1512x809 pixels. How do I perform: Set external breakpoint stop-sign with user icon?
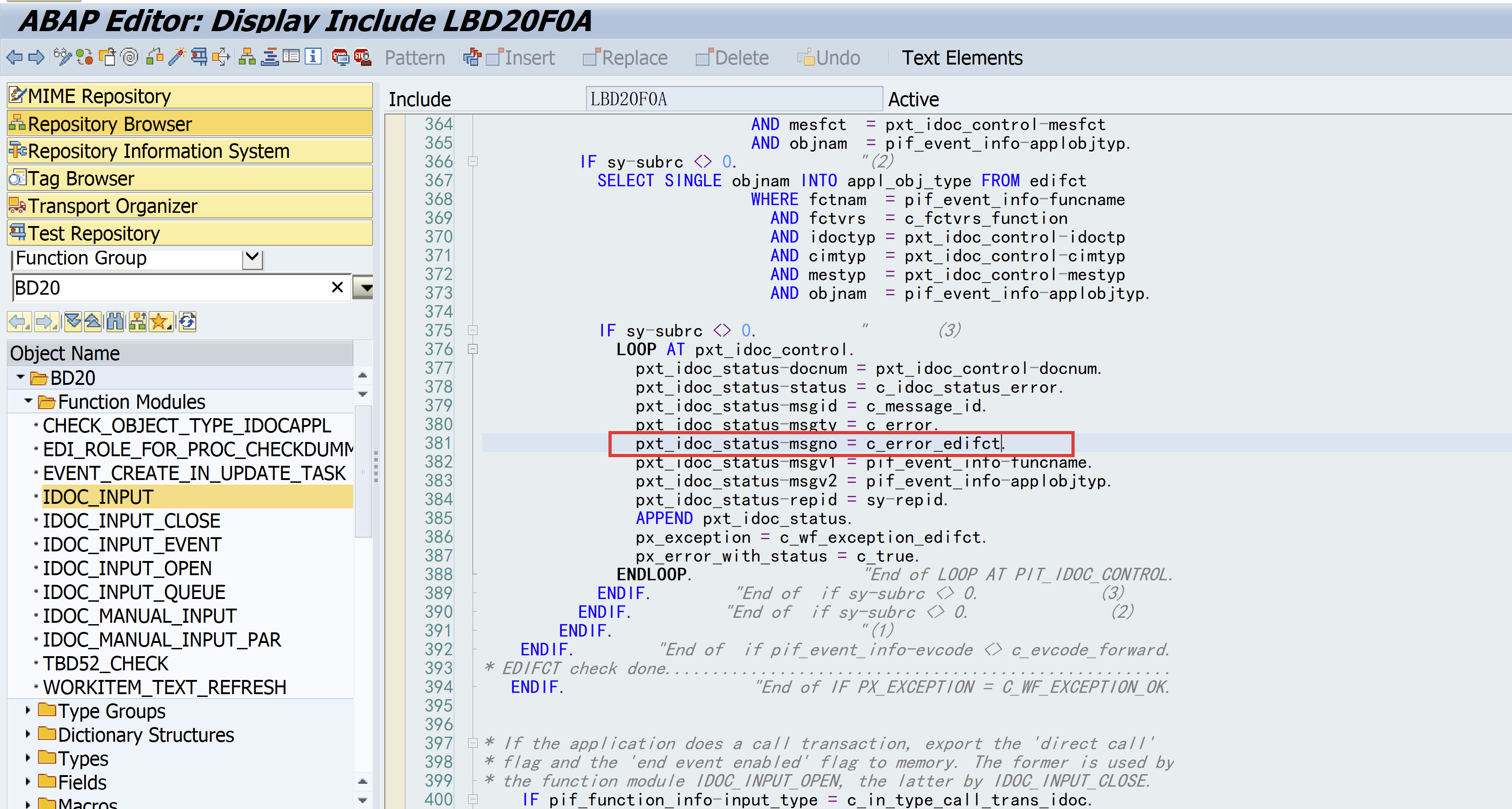pos(362,58)
